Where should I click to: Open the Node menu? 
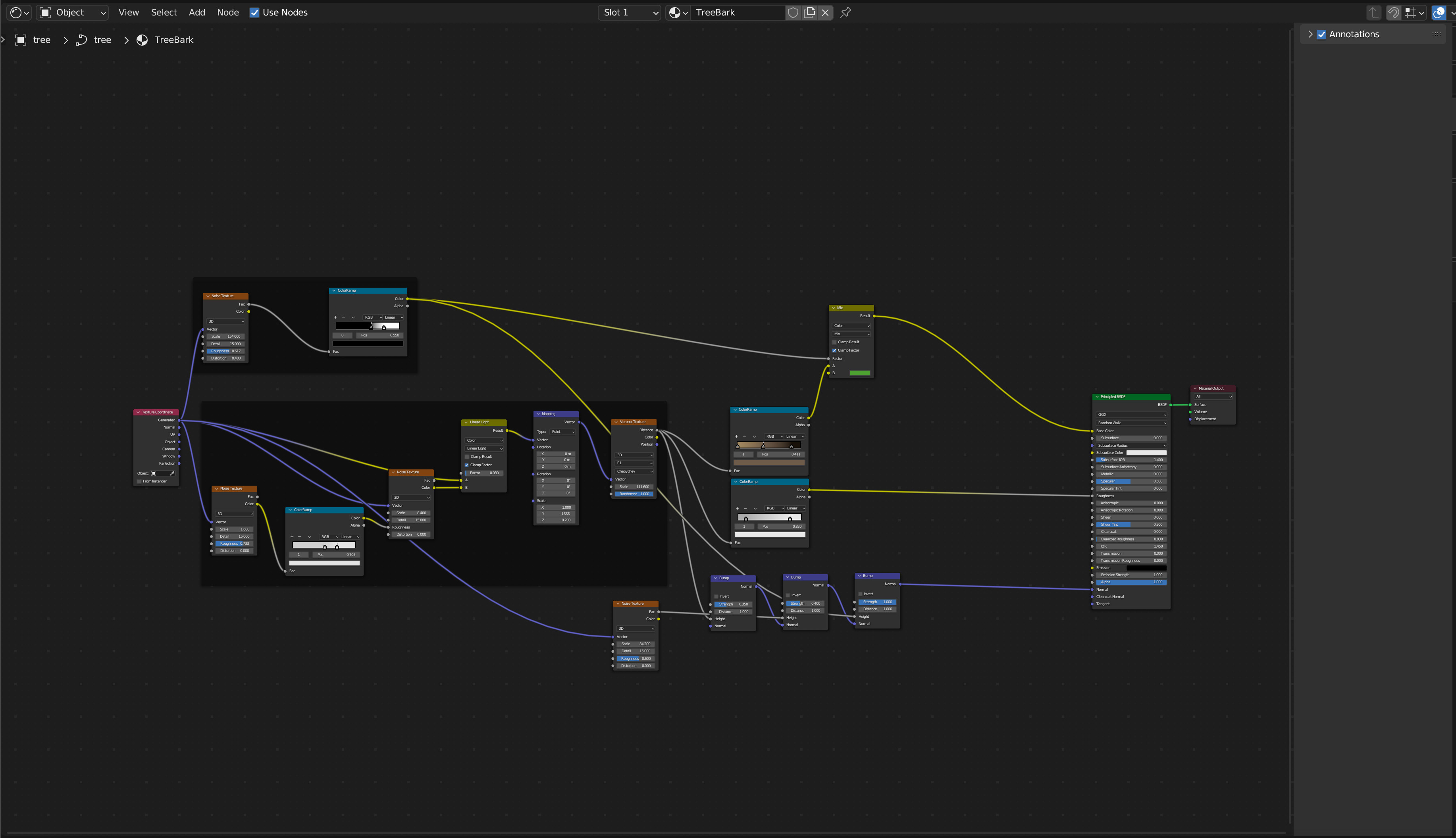[228, 13]
